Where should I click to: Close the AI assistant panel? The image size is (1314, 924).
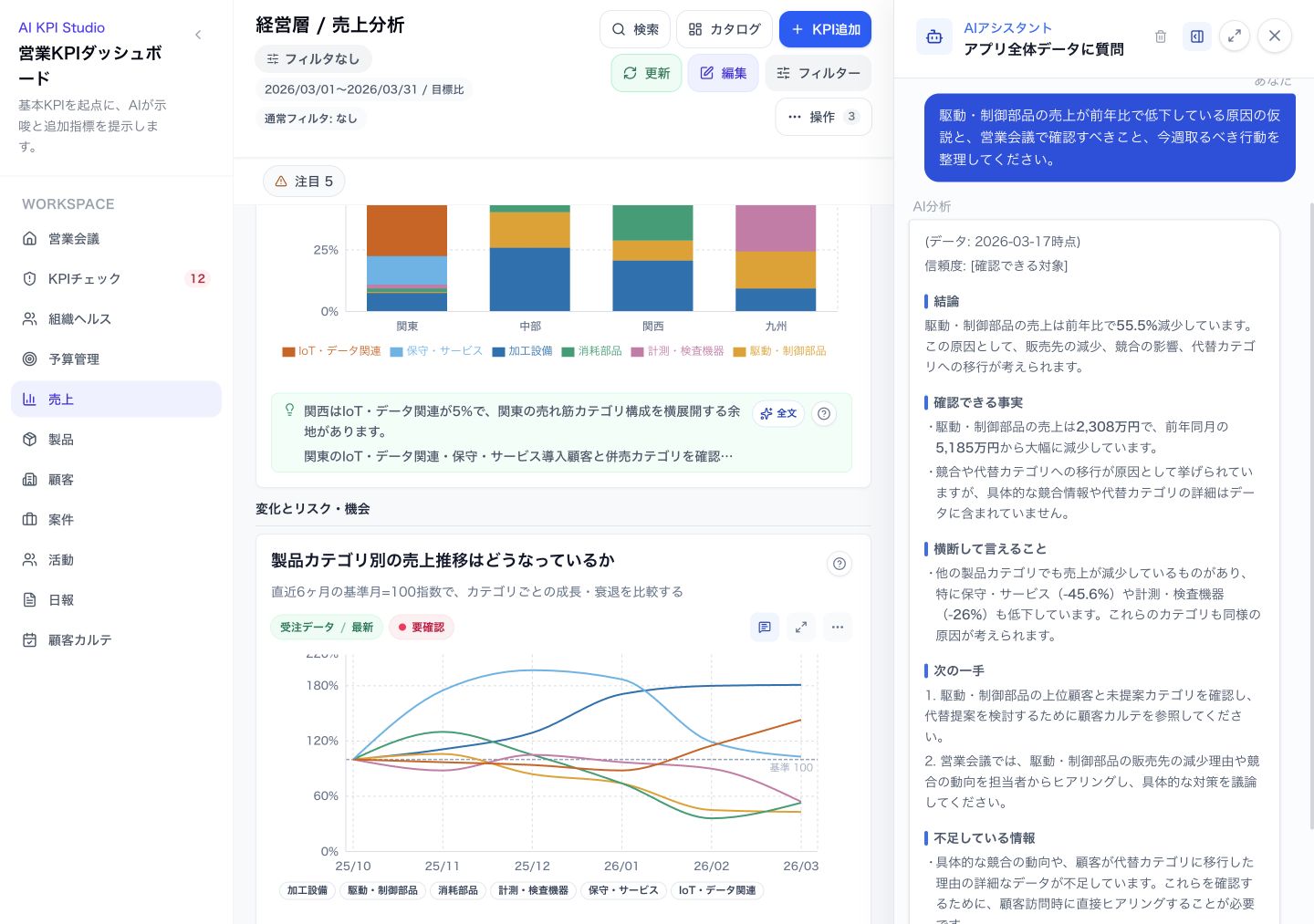tap(1275, 36)
